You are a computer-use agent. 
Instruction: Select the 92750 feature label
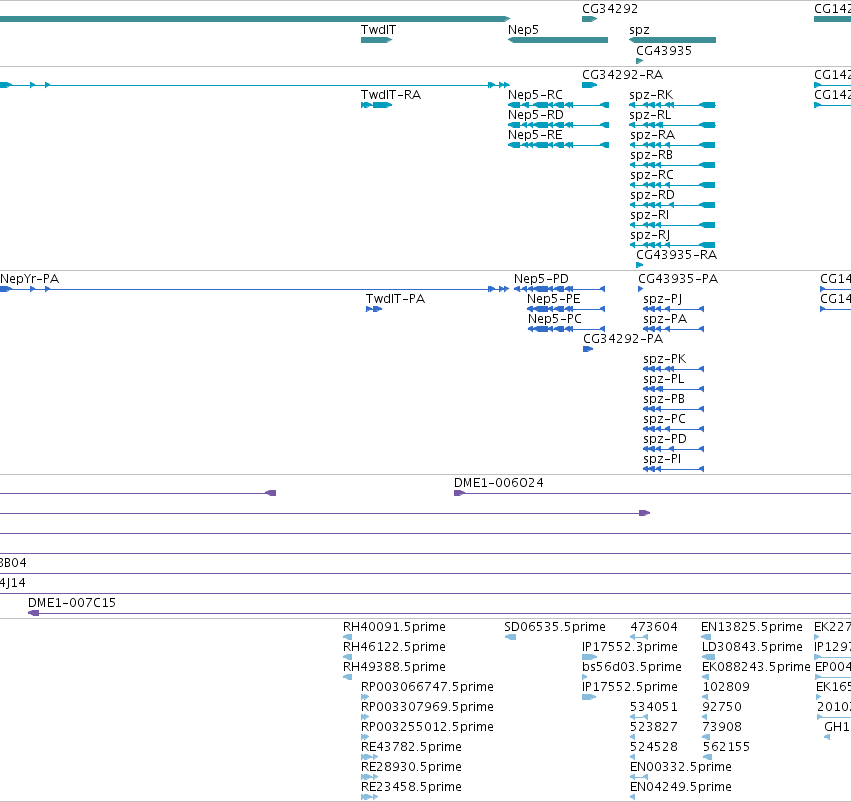[722, 706]
